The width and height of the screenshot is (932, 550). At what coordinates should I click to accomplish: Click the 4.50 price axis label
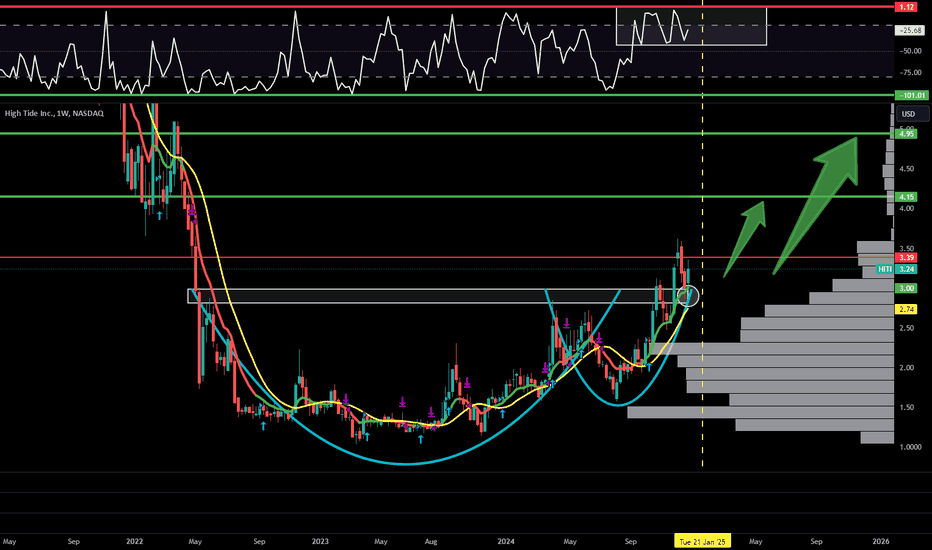(906, 169)
